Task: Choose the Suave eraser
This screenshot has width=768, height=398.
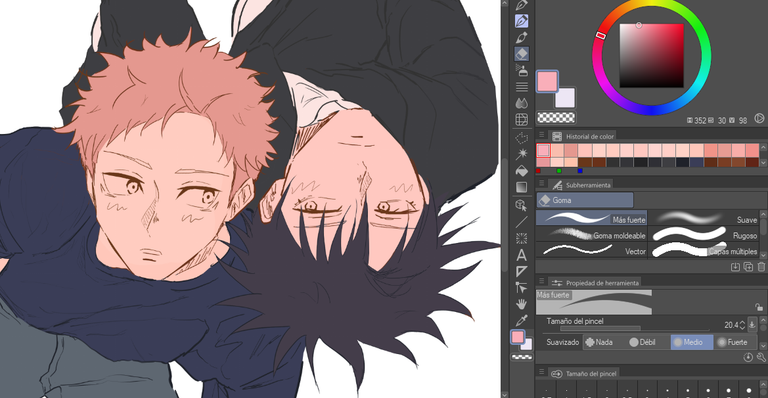Action: tap(704, 219)
